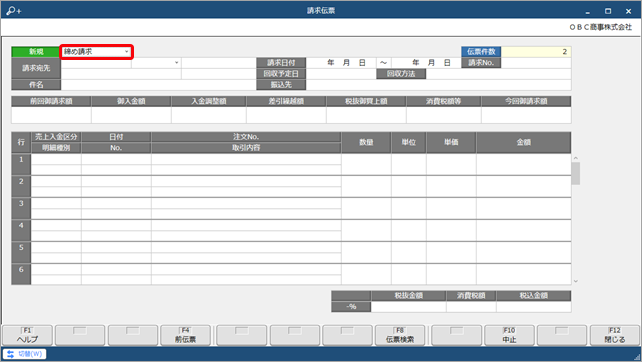This screenshot has height=362, width=642.
Task: Click the 今回御請求額 value cell
Action: pos(526,115)
